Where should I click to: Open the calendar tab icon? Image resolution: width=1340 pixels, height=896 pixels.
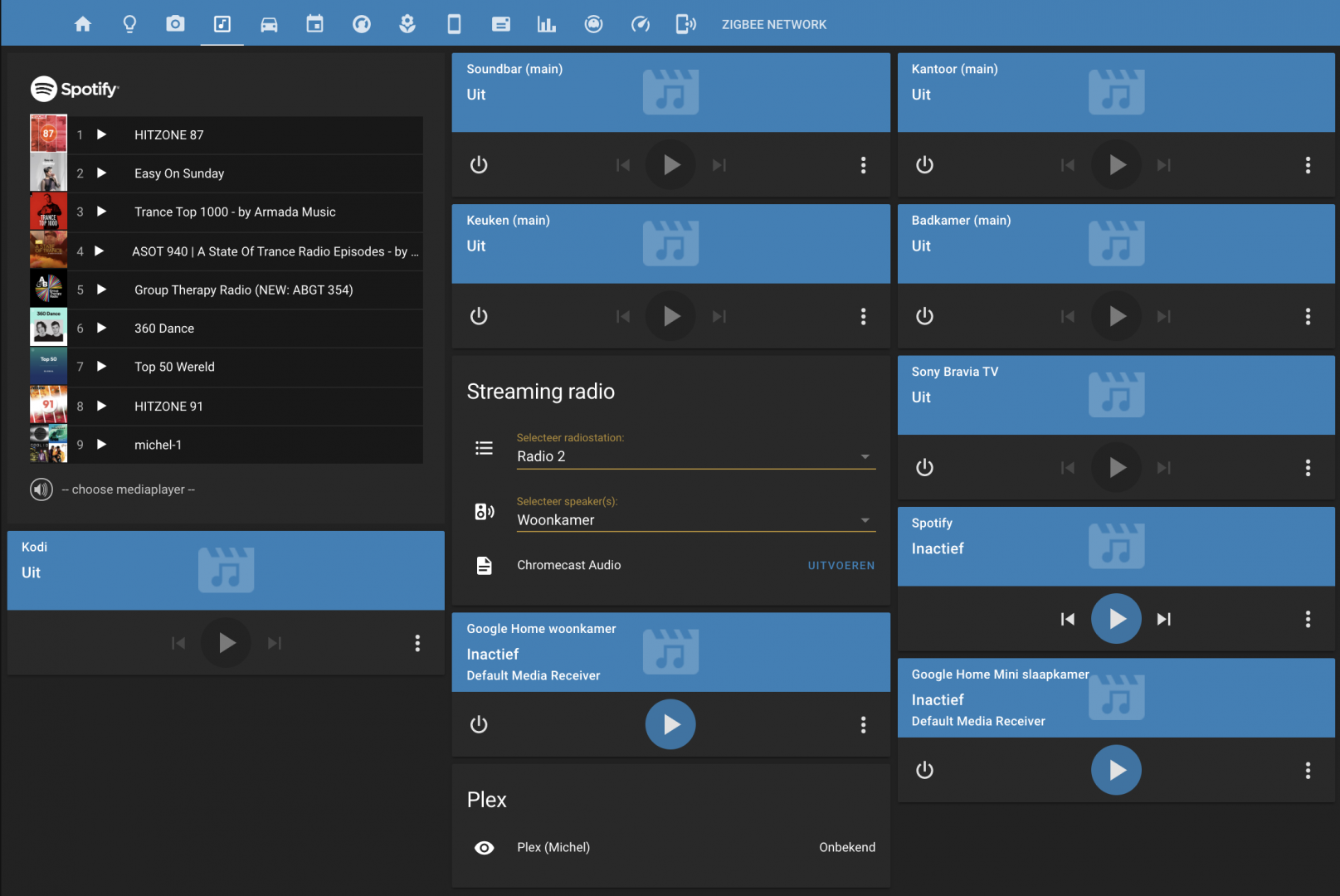click(314, 24)
